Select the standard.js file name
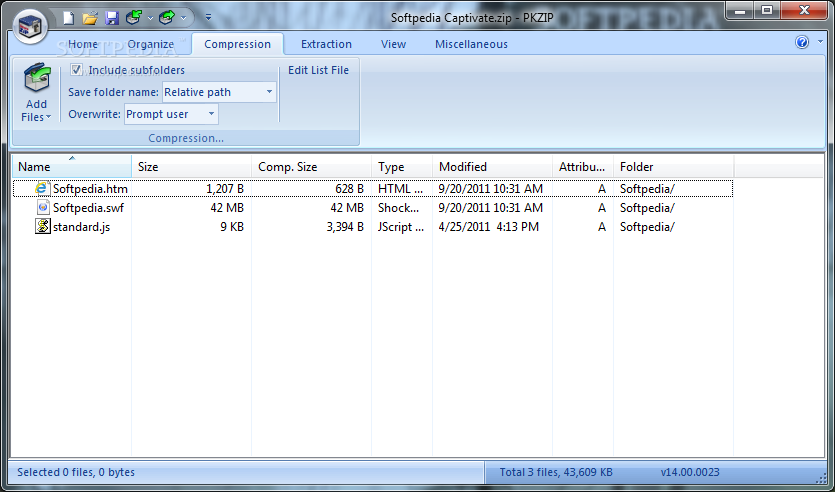Image resolution: width=835 pixels, height=492 pixels. tap(81, 227)
